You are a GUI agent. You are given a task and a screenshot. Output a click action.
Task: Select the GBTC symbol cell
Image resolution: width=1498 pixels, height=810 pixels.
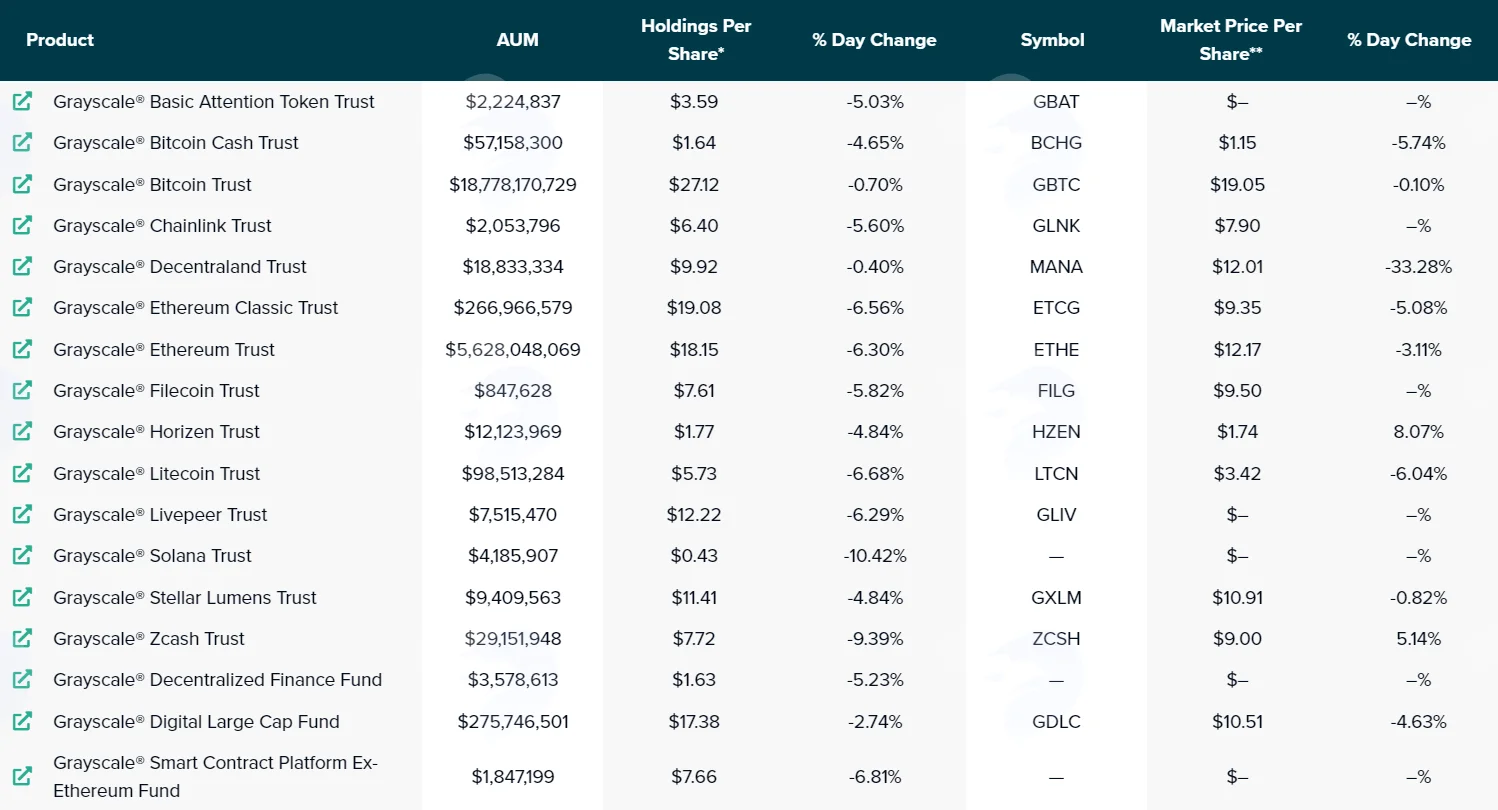pyautogui.click(x=1056, y=184)
